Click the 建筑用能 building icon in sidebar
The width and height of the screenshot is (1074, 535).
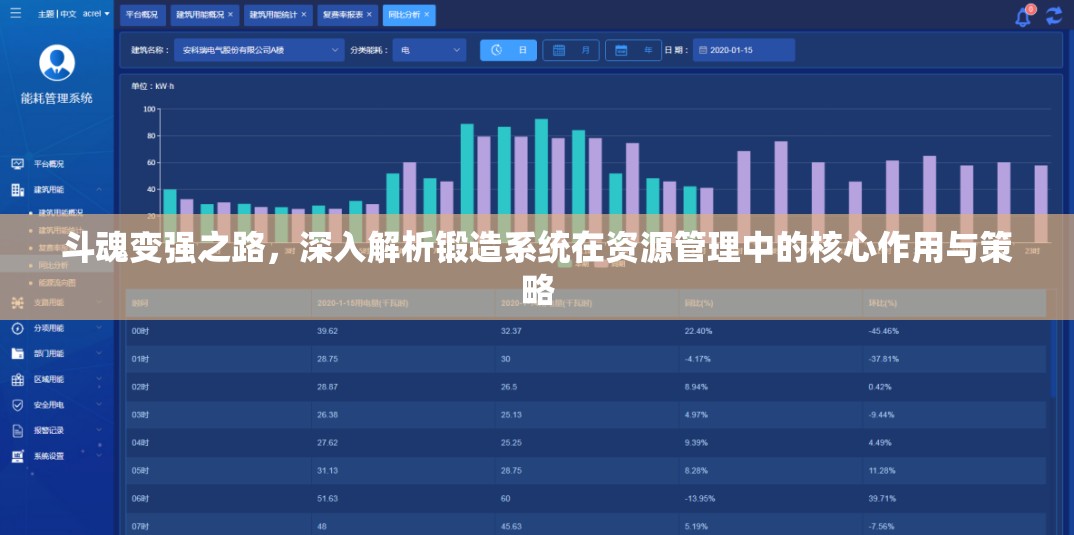pyautogui.click(x=18, y=190)
